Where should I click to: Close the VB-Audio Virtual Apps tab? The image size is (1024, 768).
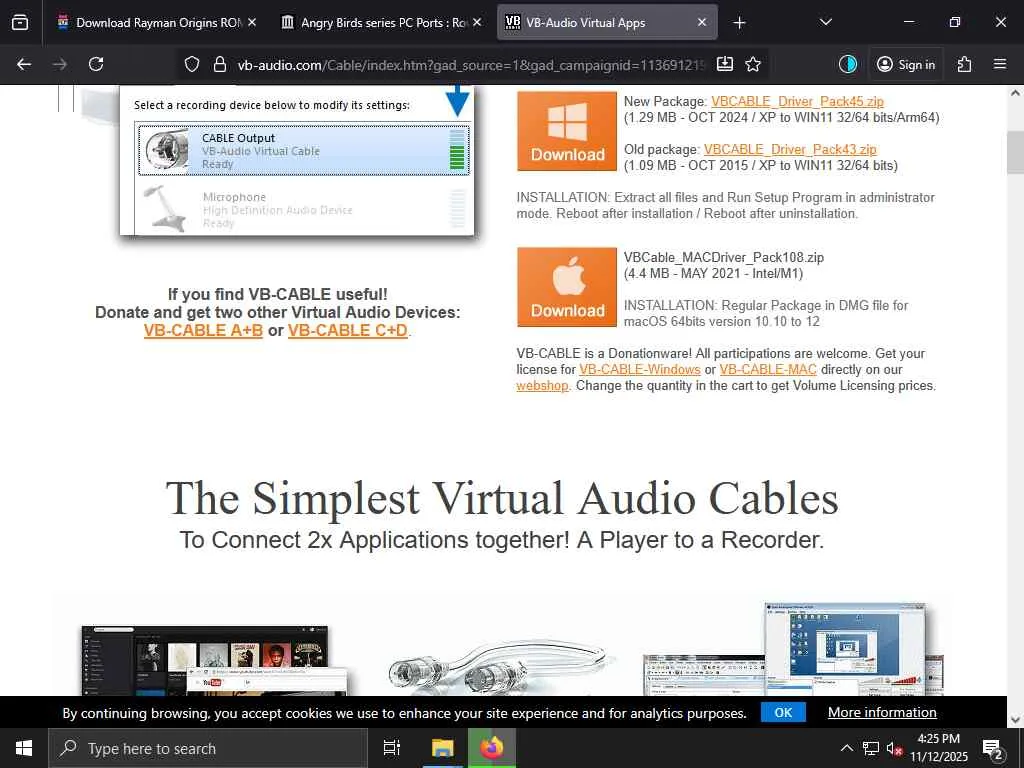702,22
